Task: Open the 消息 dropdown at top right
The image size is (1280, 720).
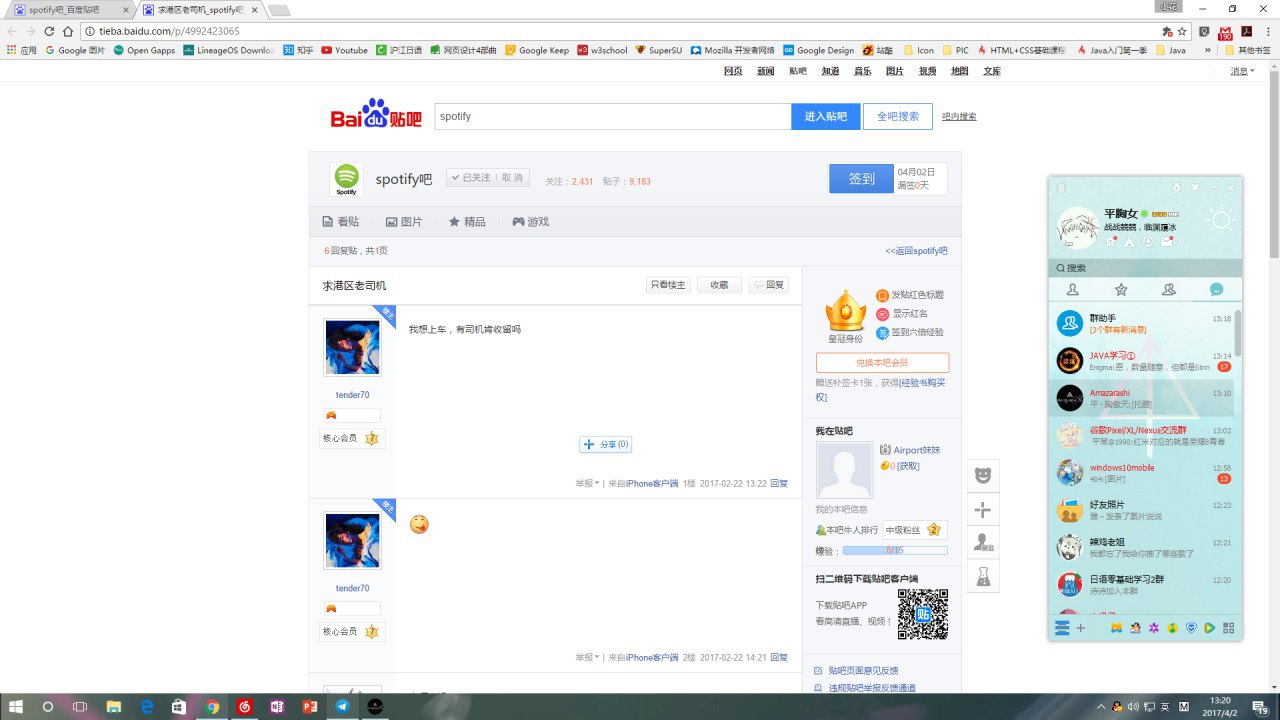Action: click(1242, 71)
